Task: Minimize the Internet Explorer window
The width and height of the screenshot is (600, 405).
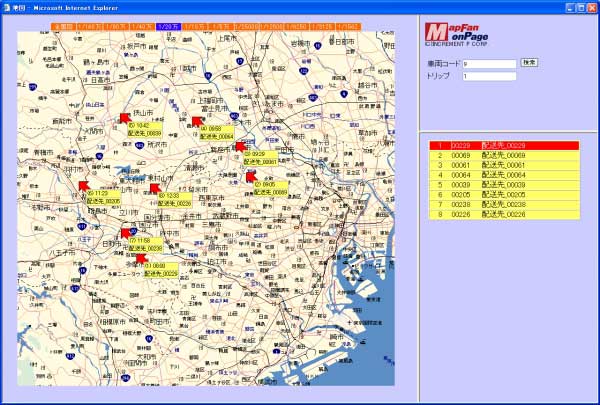Action: 571,7
